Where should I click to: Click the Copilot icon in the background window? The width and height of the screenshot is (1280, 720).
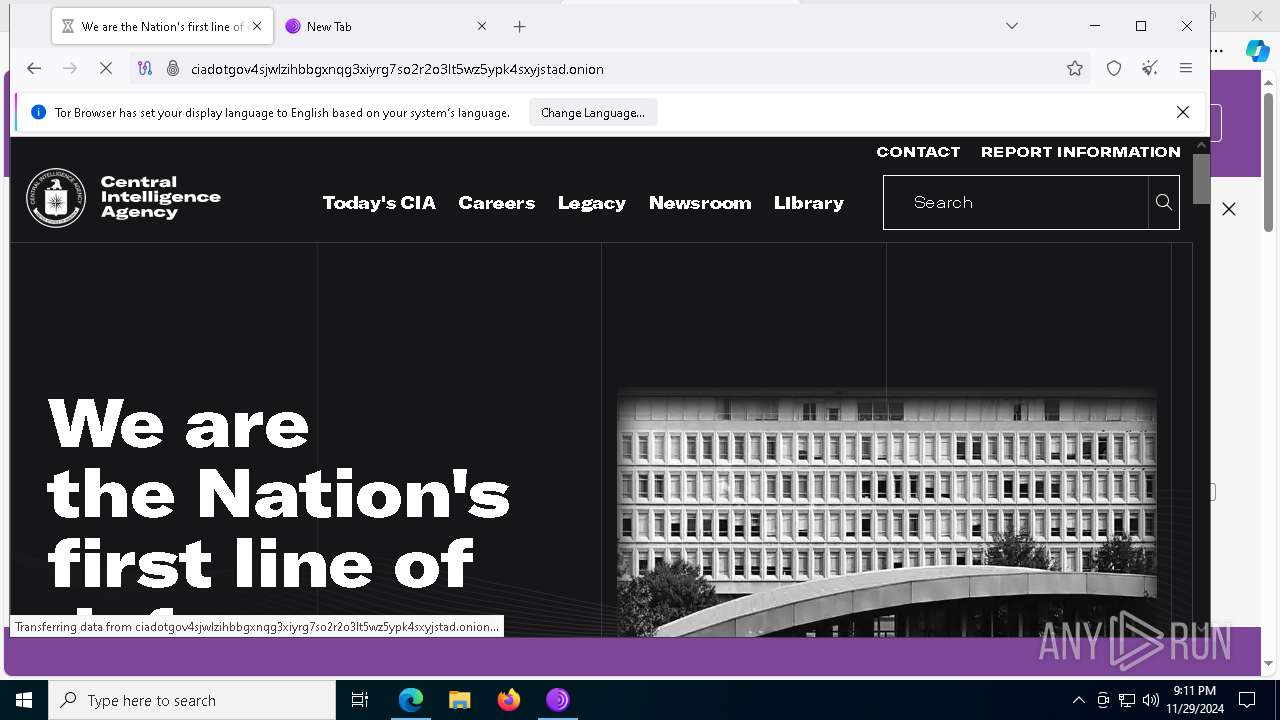click(1257, 50)
